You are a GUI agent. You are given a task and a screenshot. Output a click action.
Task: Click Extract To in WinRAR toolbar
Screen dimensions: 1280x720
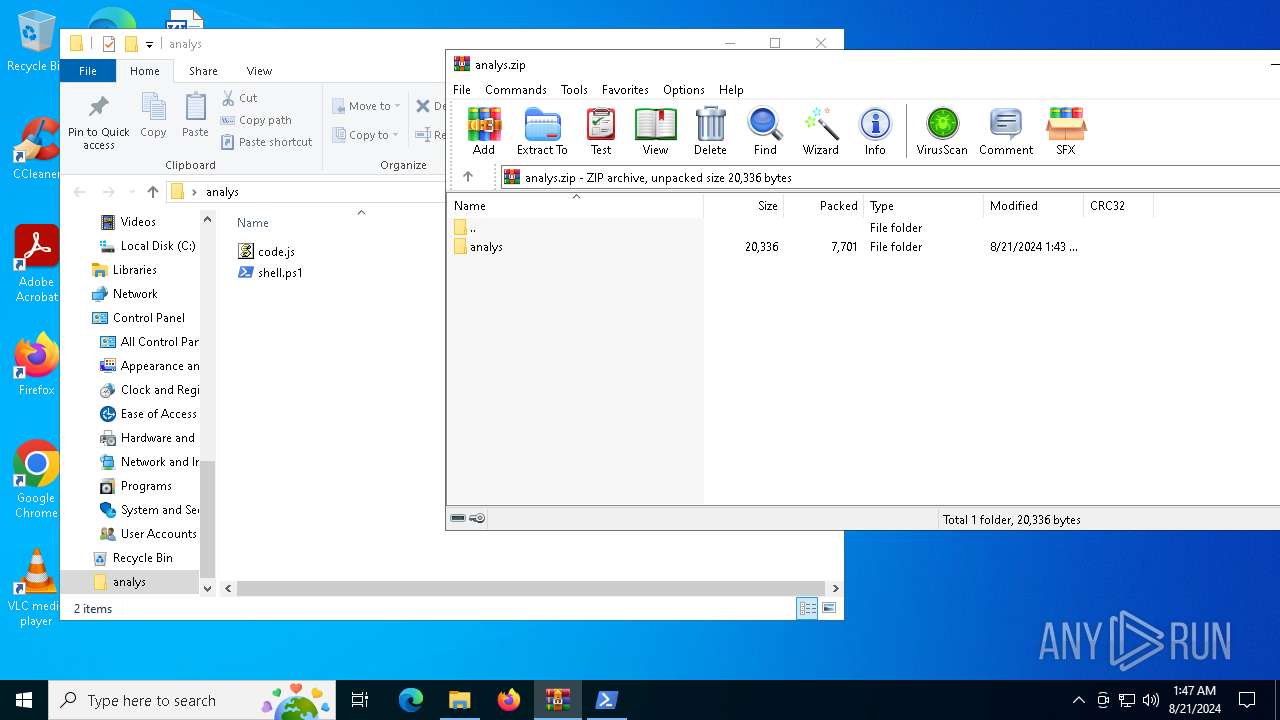pos(542,132)
